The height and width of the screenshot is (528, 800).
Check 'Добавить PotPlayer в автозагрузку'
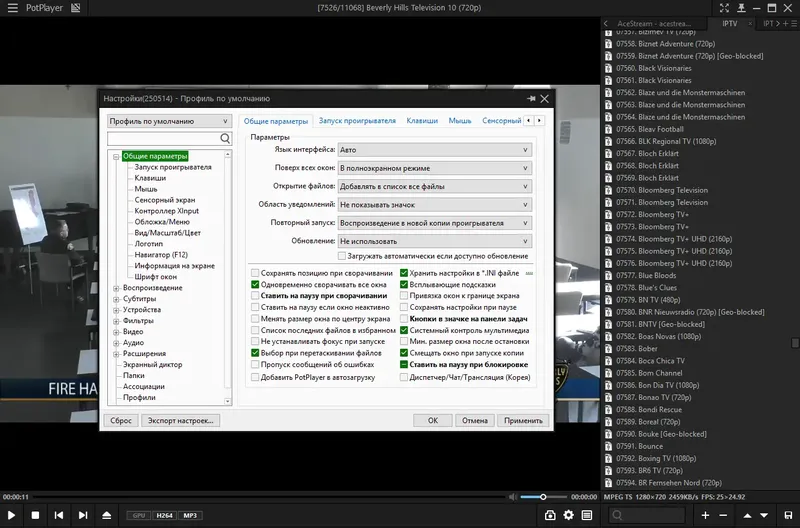(x=255, y=377)
